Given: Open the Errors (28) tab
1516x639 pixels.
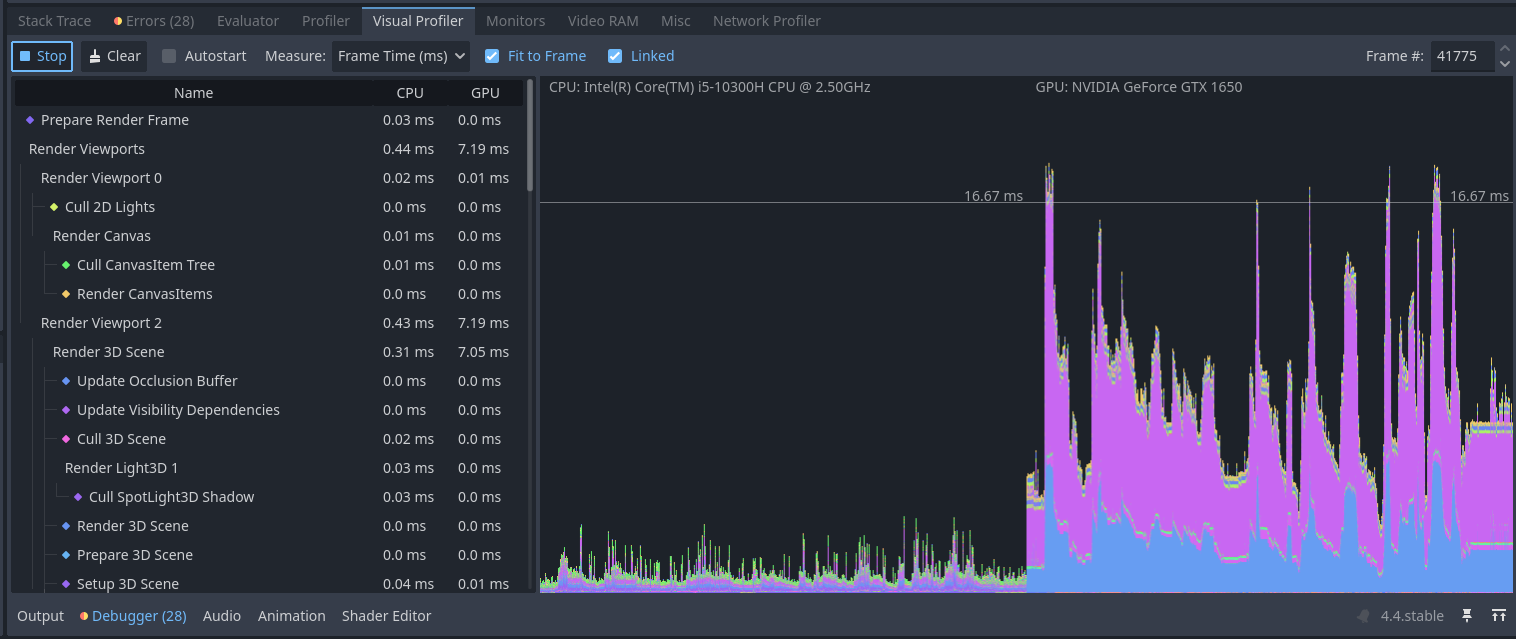Looking at the screenshot, I should click(x=154, y=20).
